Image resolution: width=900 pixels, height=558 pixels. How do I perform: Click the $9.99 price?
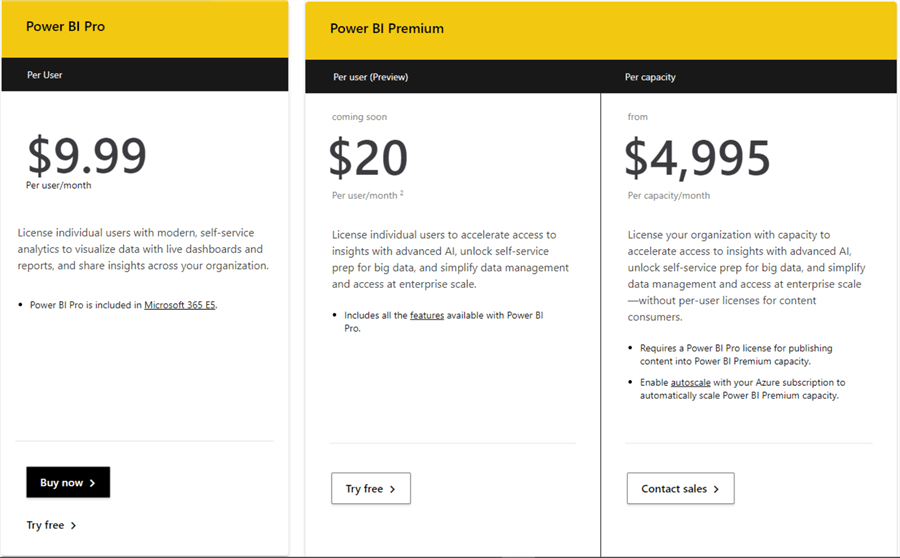(87, 155)
